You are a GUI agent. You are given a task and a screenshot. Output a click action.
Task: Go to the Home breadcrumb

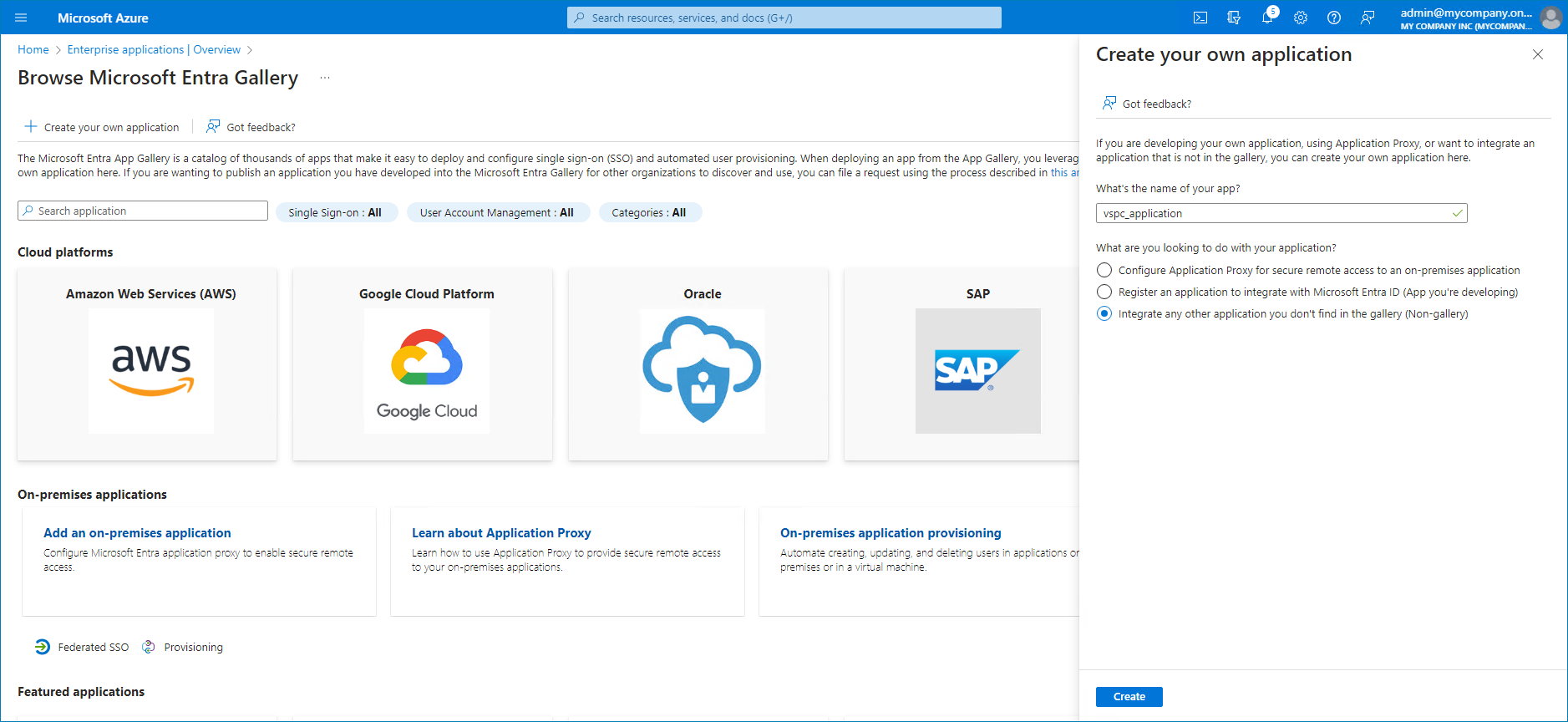tap(33, 49)
